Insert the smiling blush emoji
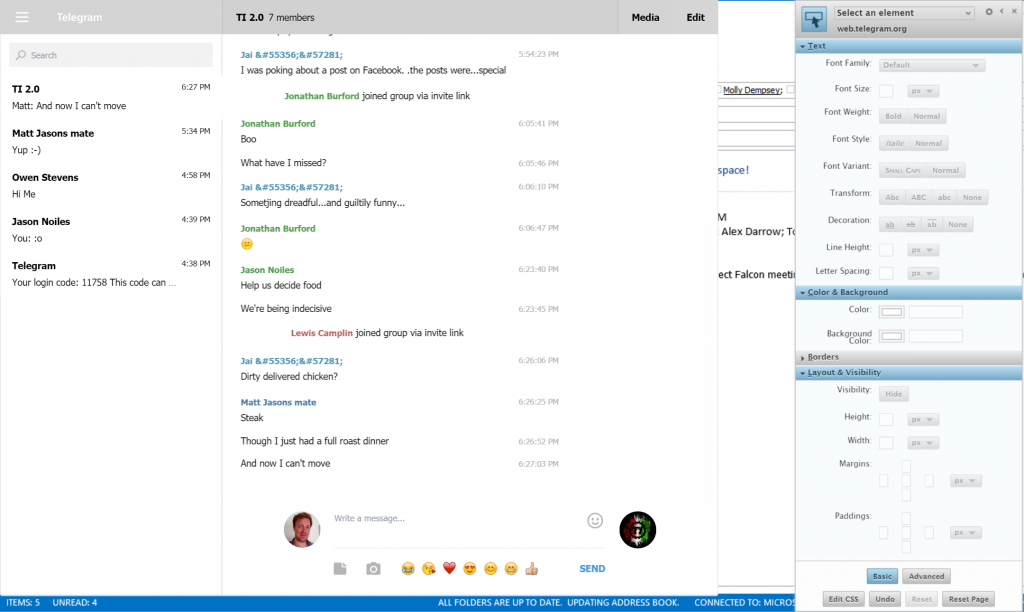This screenshot has width=1024, height=612. (490, 568)
